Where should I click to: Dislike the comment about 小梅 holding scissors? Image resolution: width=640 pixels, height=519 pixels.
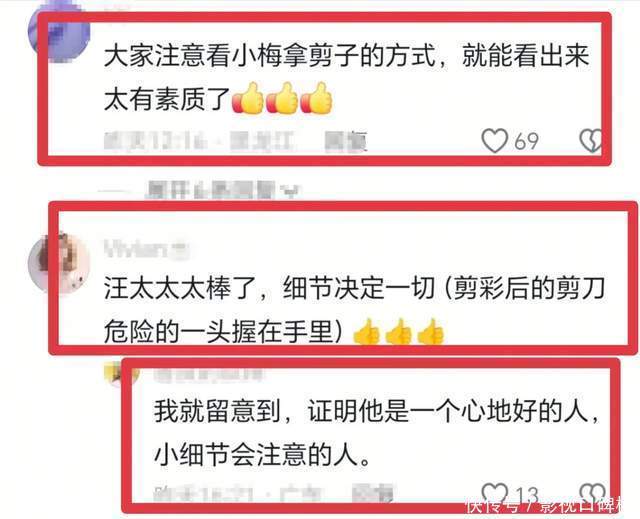[x=591, y=141]
